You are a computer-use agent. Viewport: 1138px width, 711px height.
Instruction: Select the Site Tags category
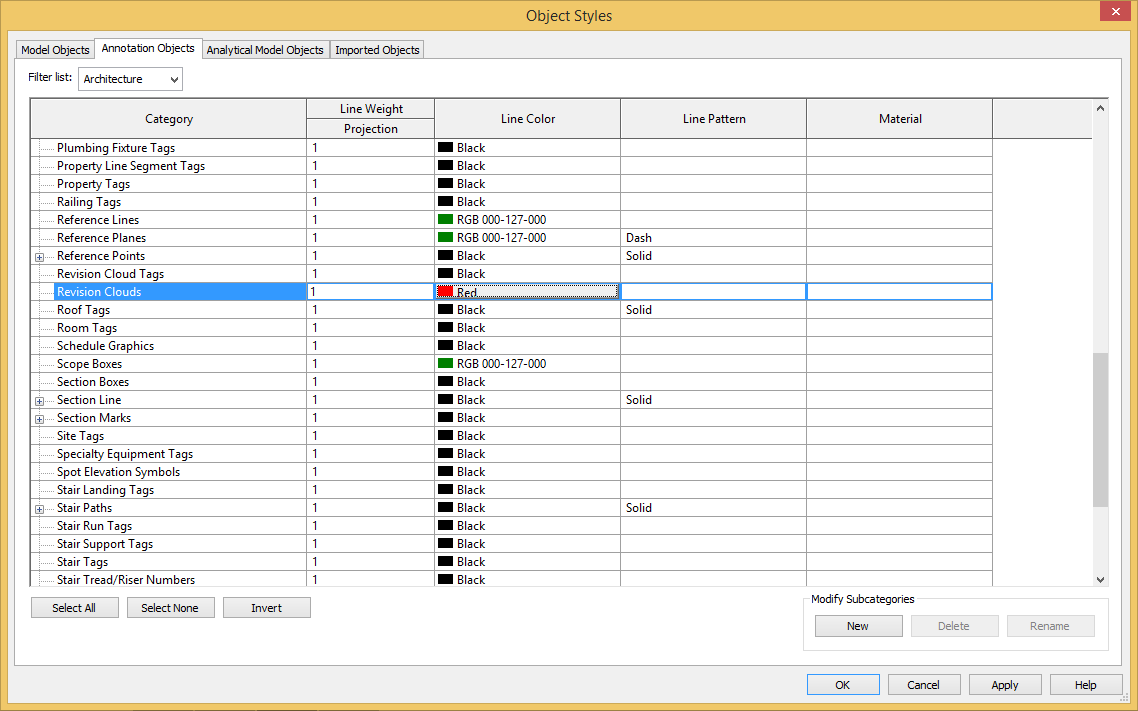pyautogui.click(x=81, y=436)
